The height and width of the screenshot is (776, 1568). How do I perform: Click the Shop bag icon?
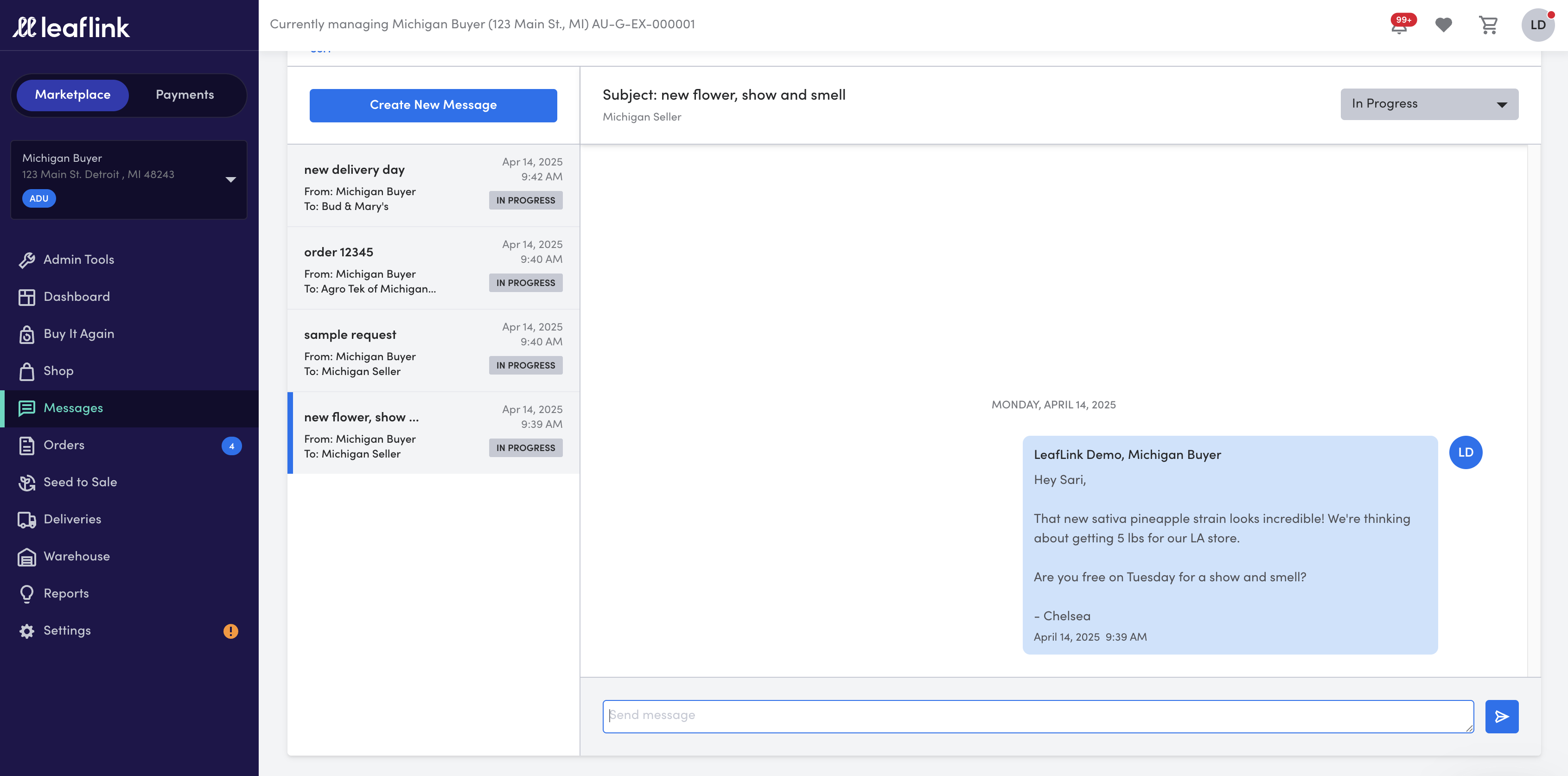[27, 371]
